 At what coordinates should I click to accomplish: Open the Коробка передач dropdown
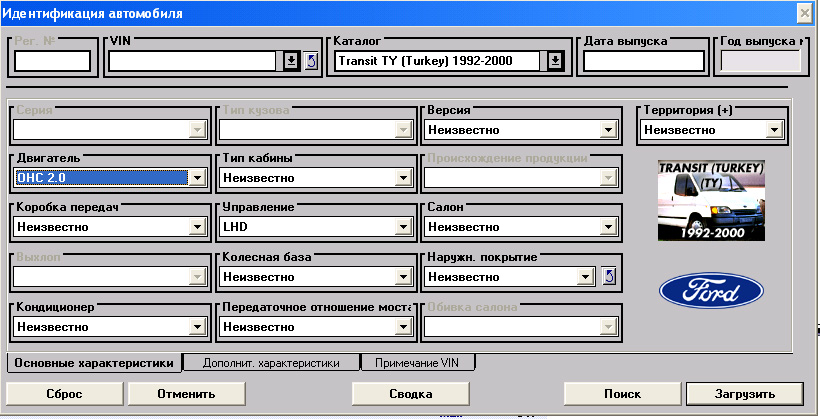[x=197, y=227]
